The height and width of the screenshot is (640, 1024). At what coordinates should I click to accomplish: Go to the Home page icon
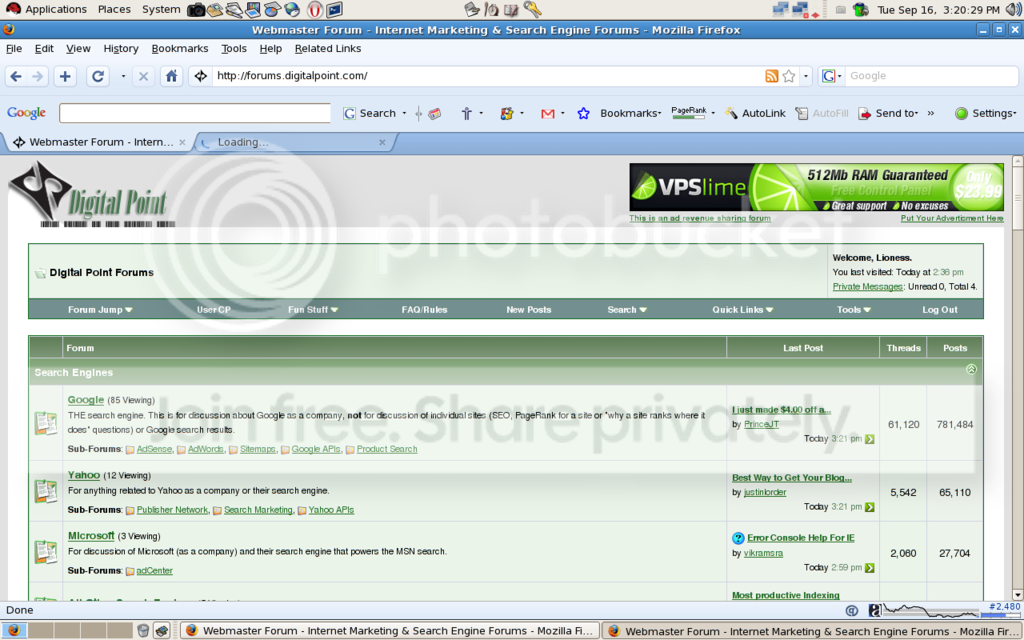coord(171,76)
